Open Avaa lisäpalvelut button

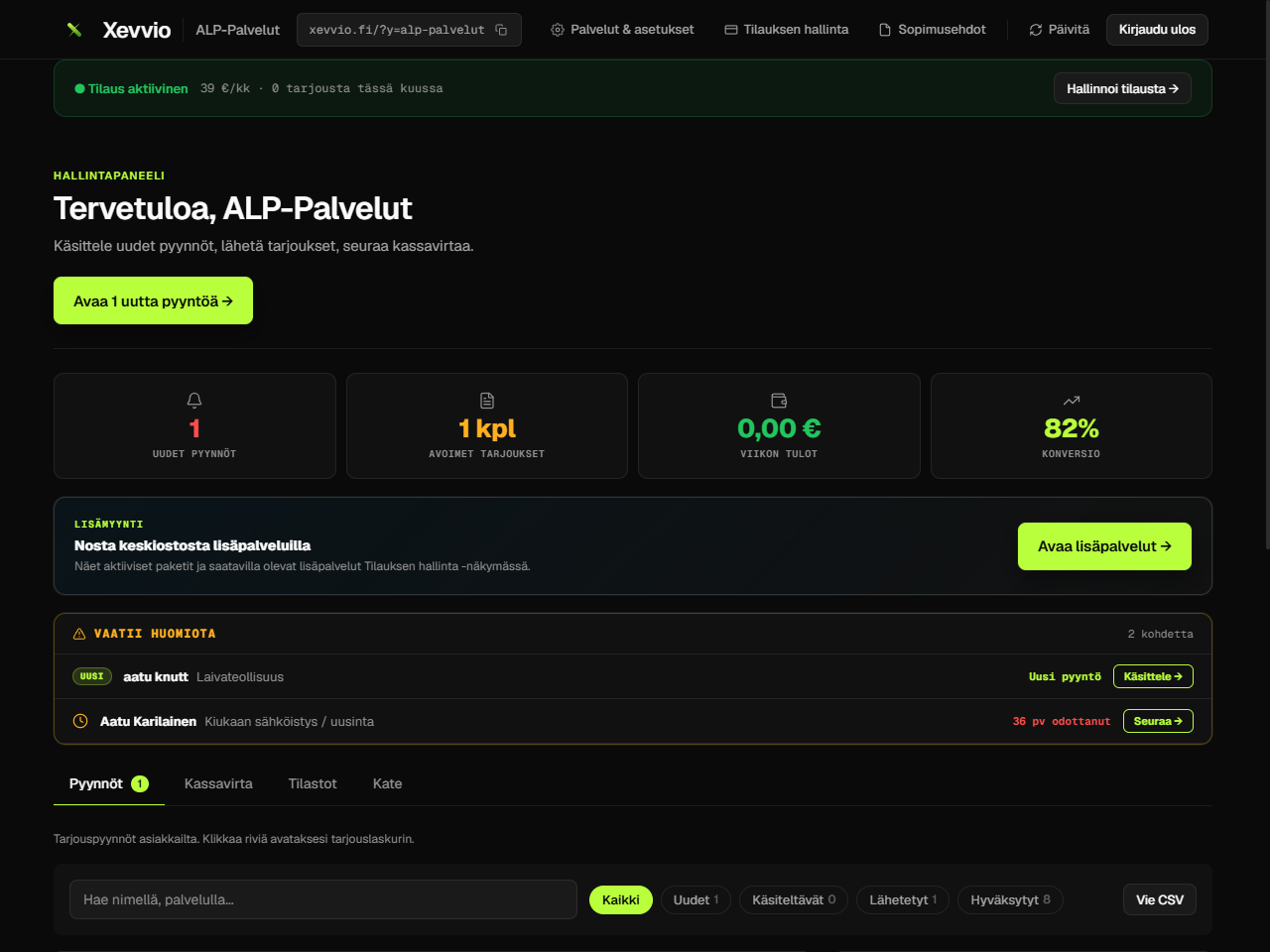(x=1104, y=546)
